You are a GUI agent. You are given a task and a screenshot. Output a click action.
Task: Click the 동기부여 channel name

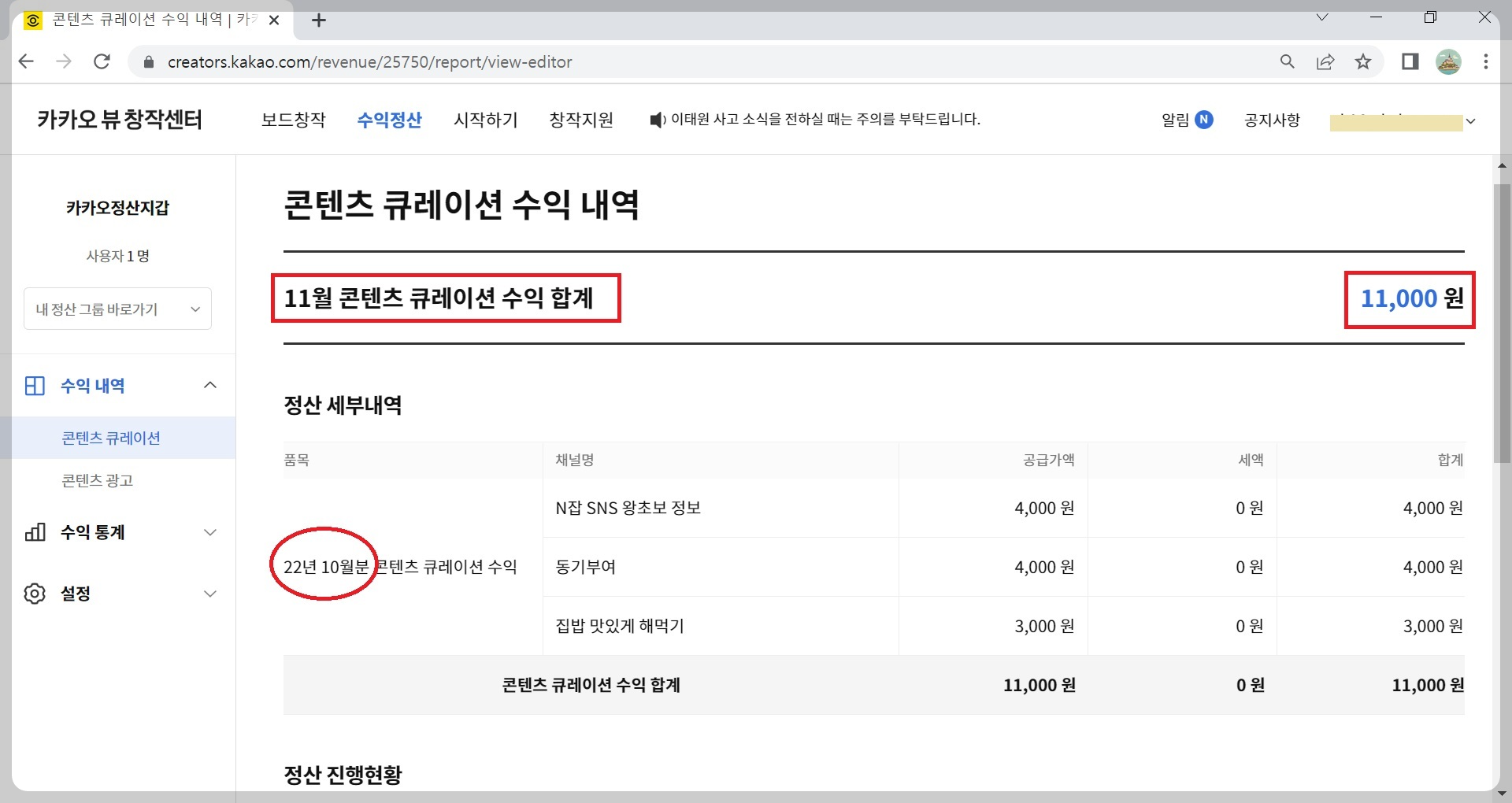coord(586,567)
